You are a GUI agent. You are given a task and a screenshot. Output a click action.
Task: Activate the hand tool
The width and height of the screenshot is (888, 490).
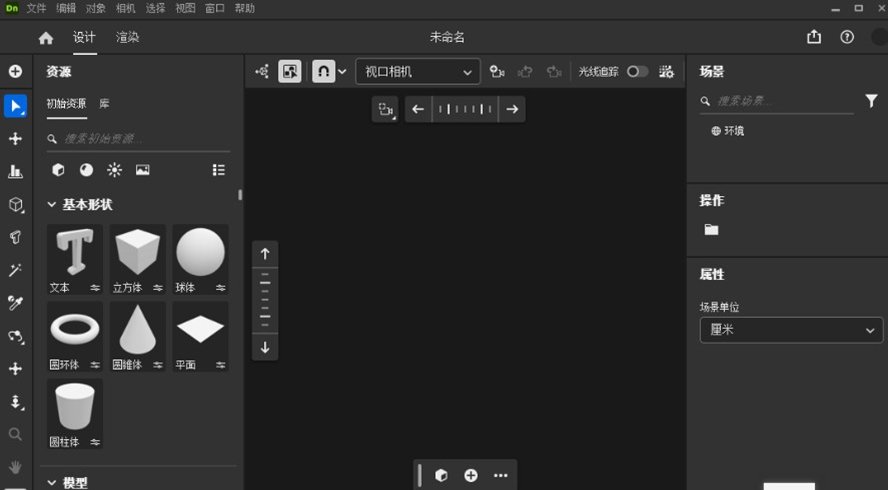point(15,467)
